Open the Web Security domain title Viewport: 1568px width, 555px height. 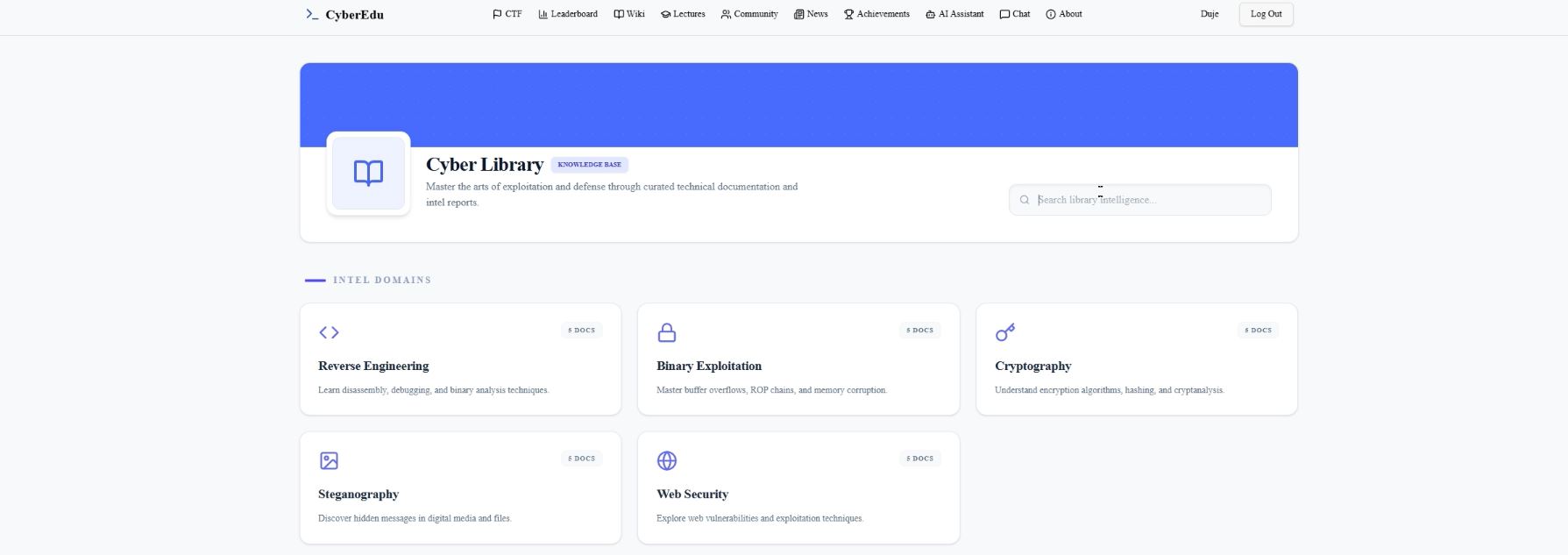(x=692, y=494)
